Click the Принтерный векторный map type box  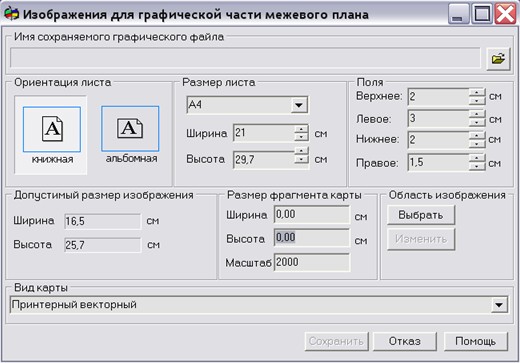[x=259, y=305]
